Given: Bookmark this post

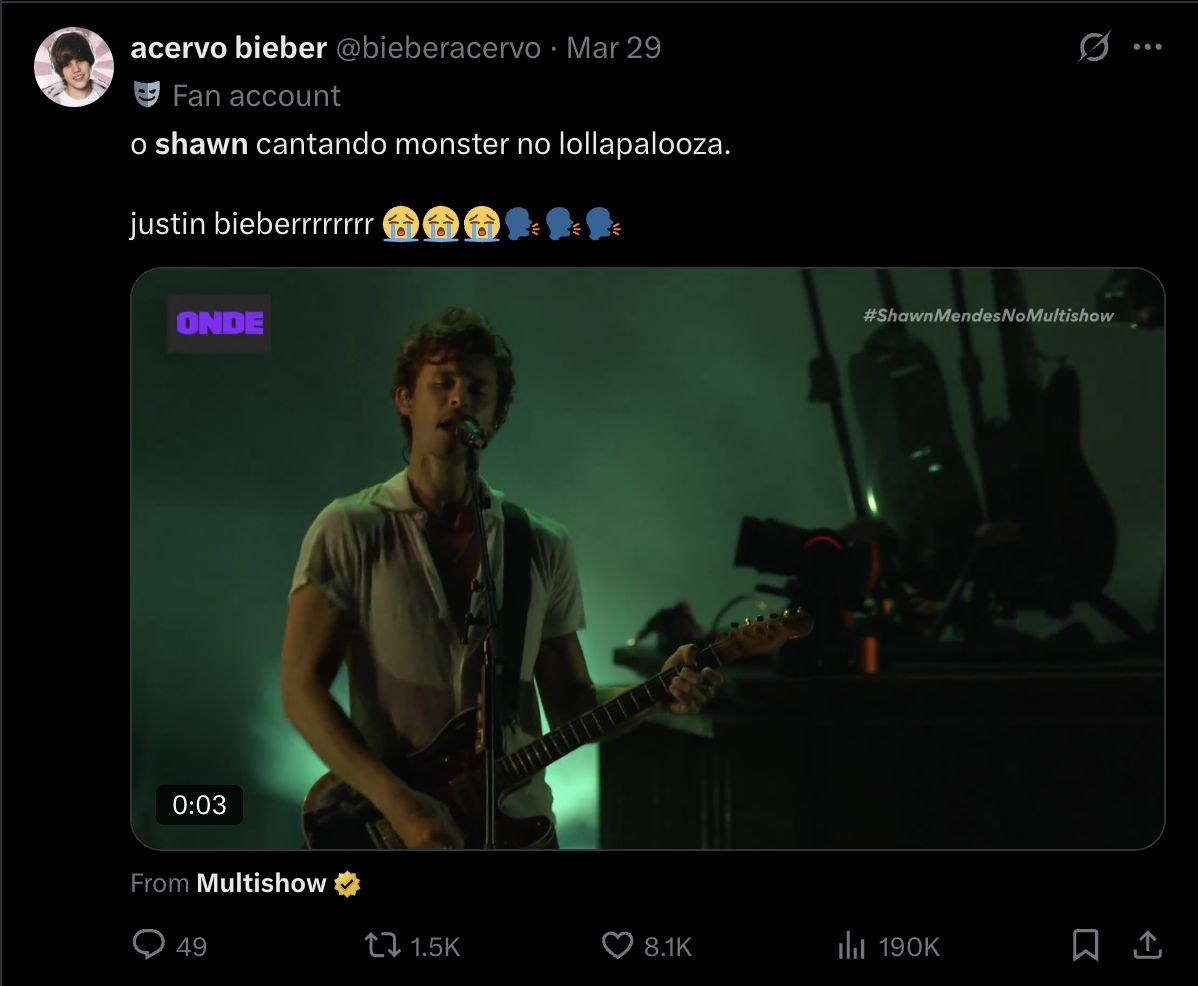Looking at the screenshot, I should [1085, 946].
